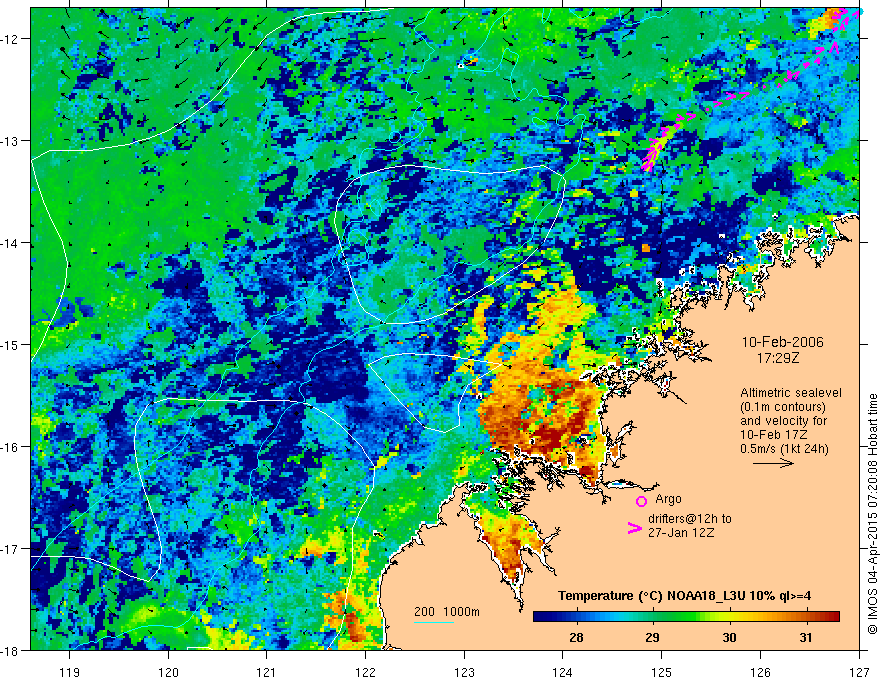Click the cyan bathymetry legend line

(434, 622)
